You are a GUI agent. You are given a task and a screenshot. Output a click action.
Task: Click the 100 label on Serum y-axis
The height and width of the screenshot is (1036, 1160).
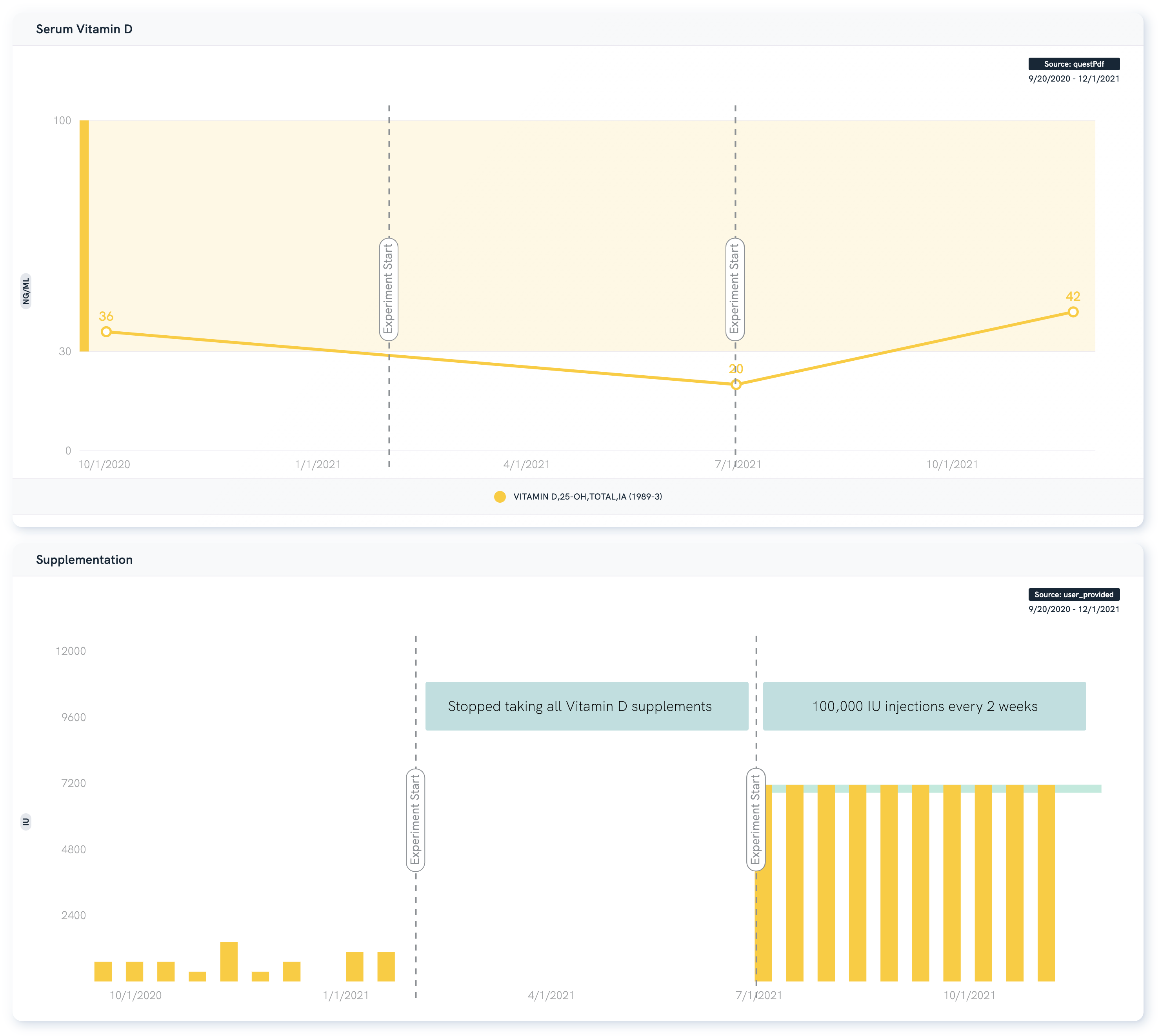point(62,120)
